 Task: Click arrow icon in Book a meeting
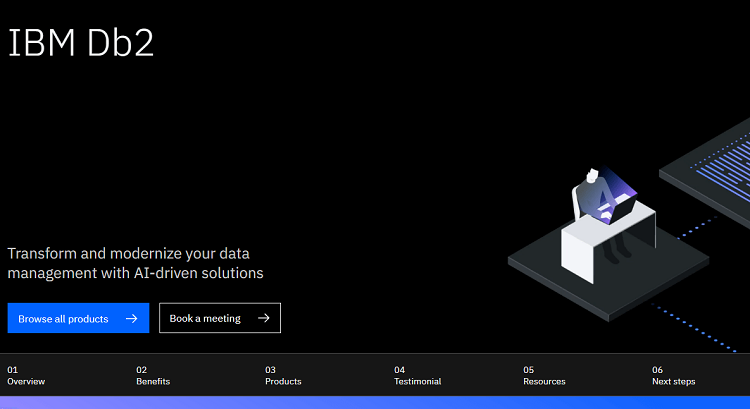pos(264,318)
